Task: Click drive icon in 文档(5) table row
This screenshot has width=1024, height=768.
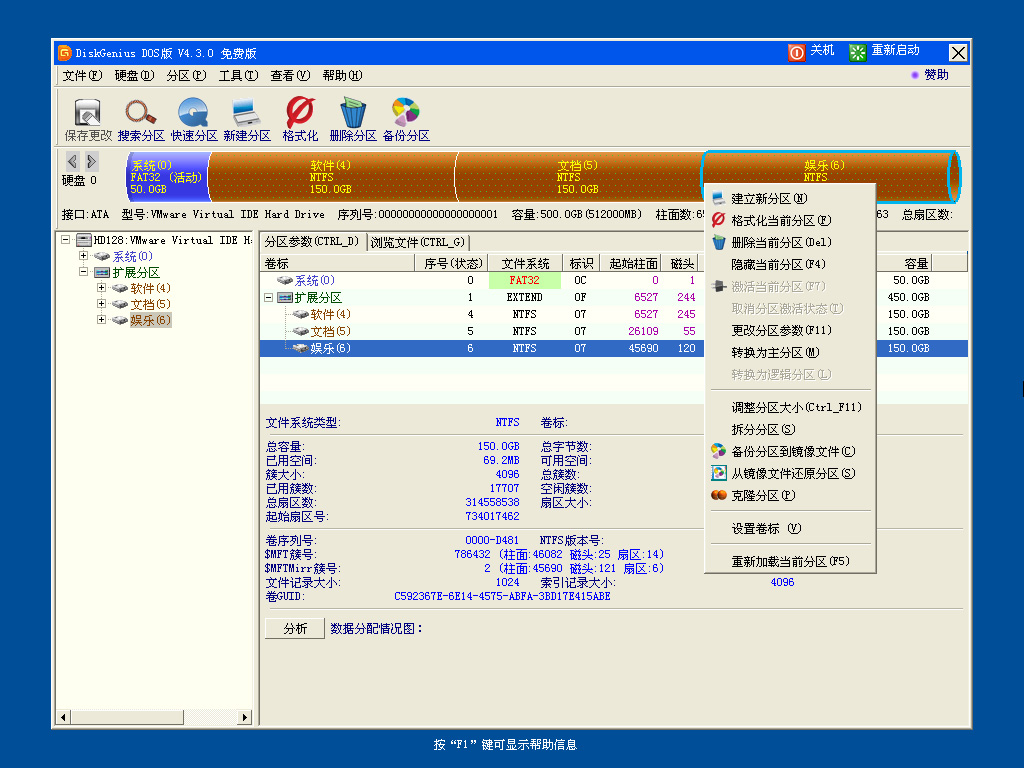Action: click(300, 331)
